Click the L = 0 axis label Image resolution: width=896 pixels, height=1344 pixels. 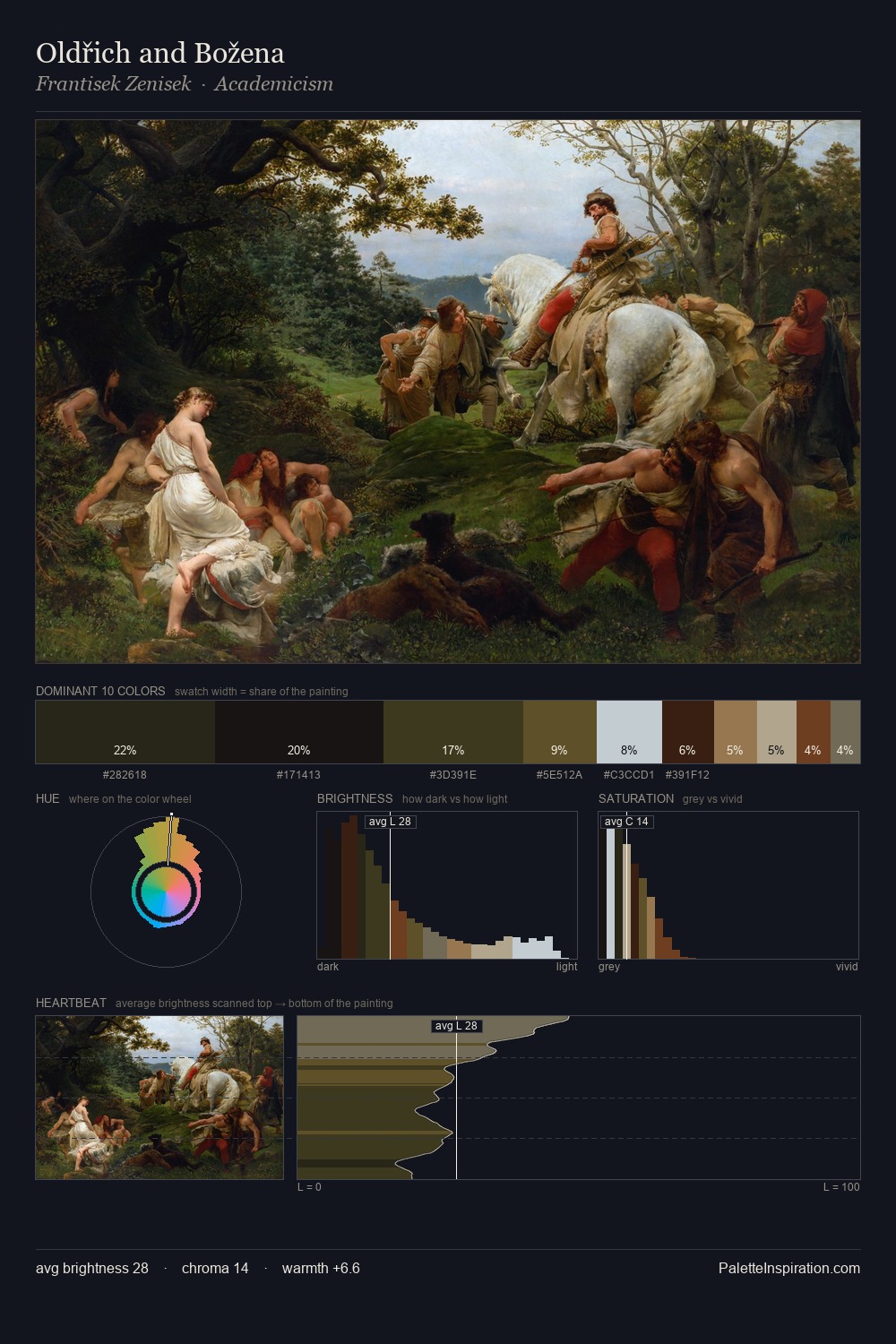(309, 1187)
